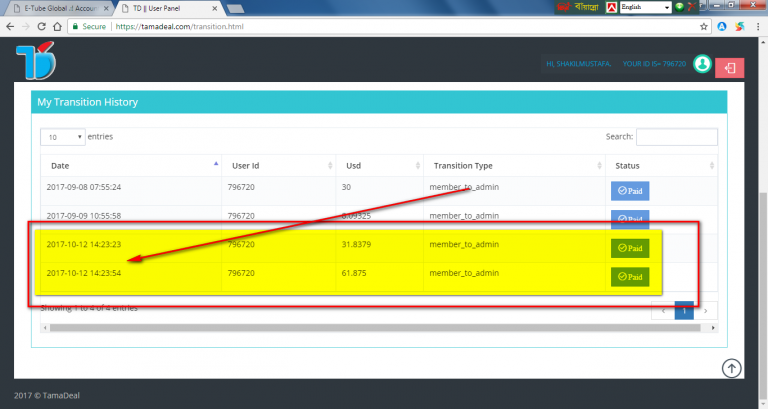Click the Paid button for 2017-09-08 entry
Viewport: 768px width, 409px height.
click(x=630, y=190)
